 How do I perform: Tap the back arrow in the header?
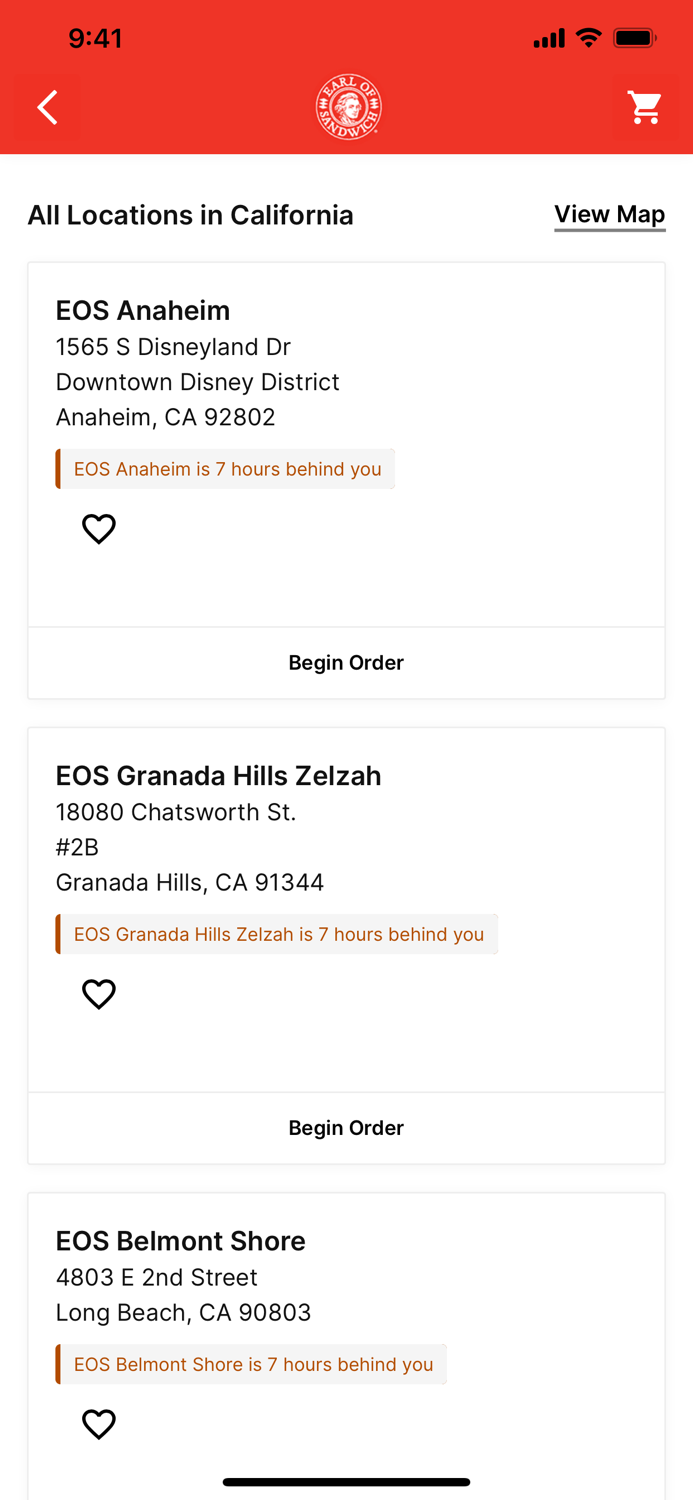pos(47,107)
